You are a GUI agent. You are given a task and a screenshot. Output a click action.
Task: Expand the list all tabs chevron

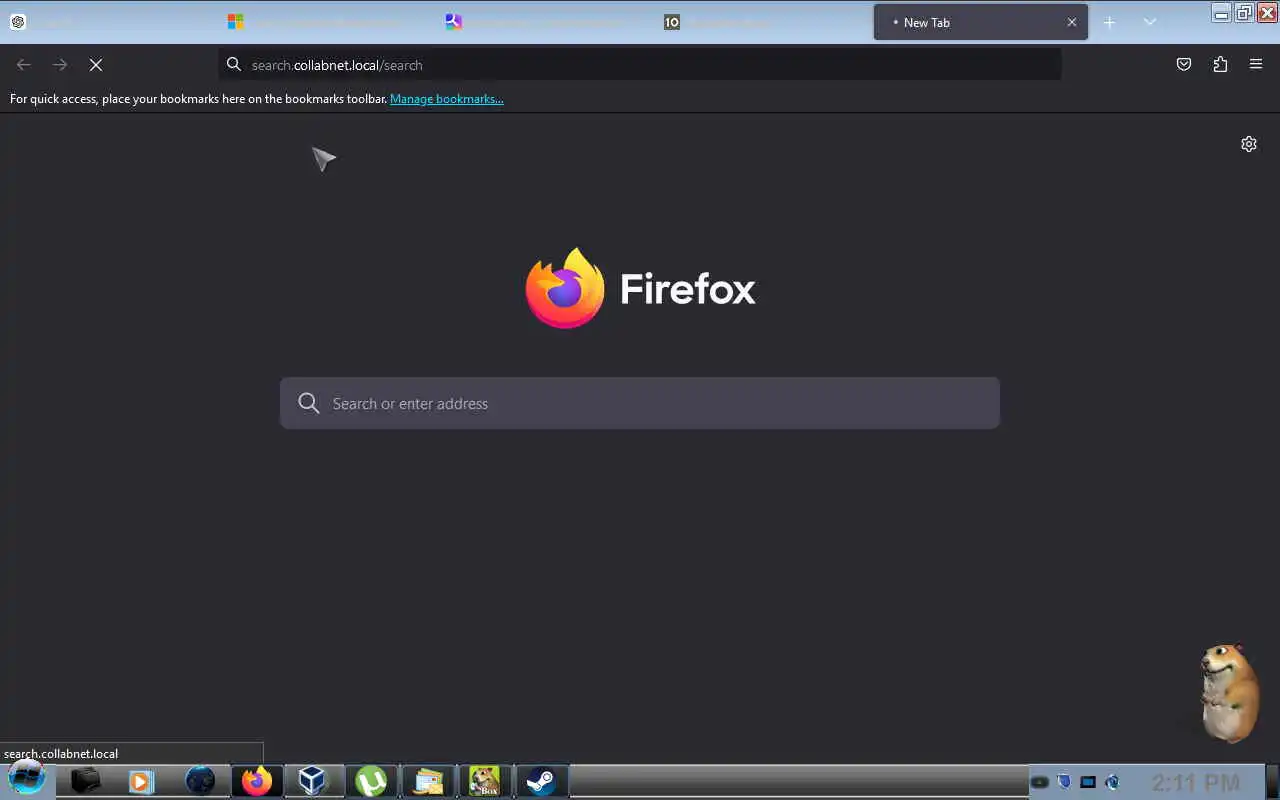coord(1149,22)
